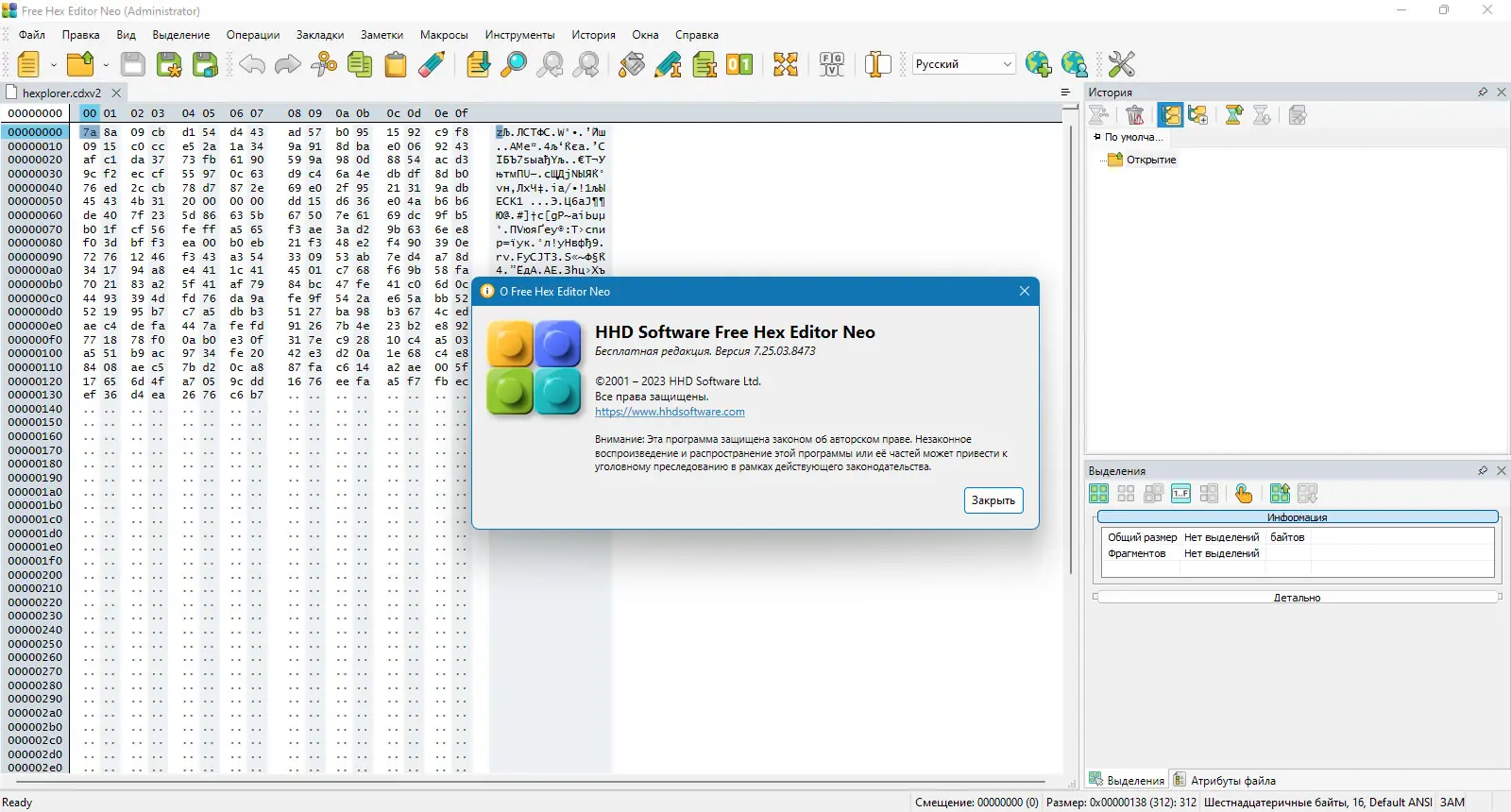Click the Copy pages icon

(x=360, y=64)
